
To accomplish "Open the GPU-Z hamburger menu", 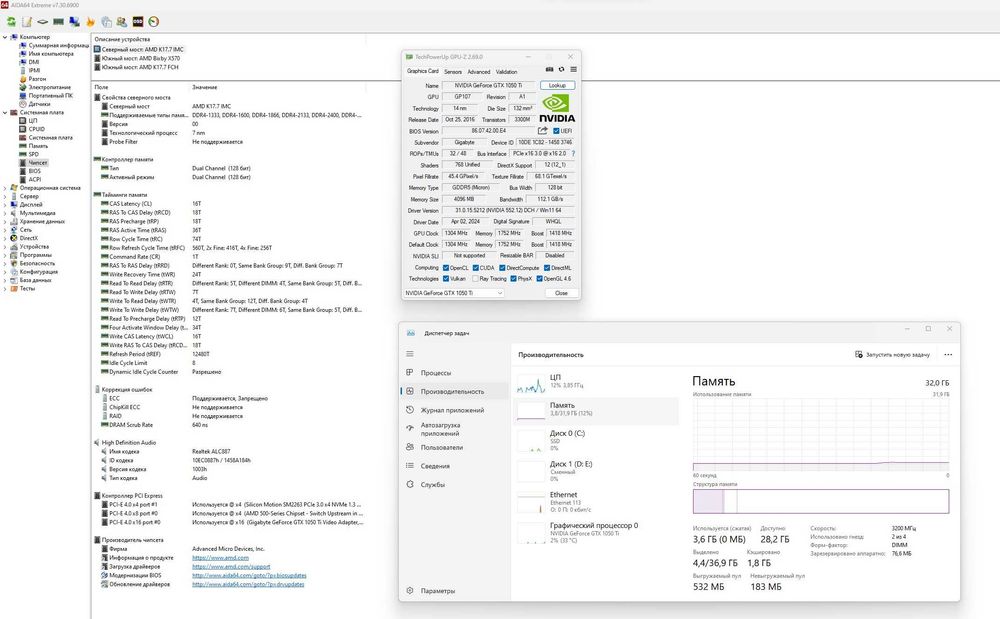I will (x=573, y=69).
